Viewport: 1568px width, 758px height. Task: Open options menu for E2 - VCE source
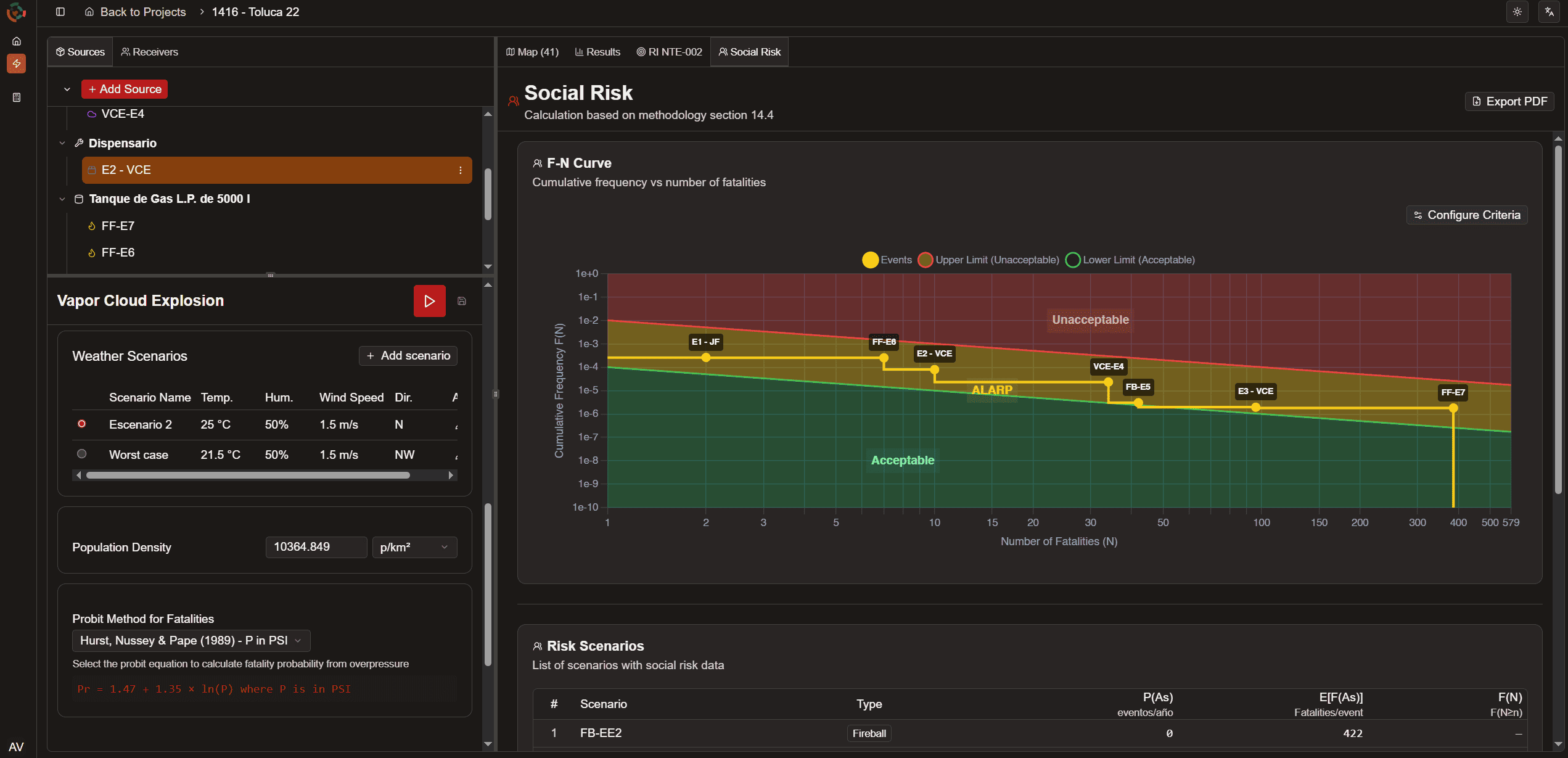click(461, 170)
